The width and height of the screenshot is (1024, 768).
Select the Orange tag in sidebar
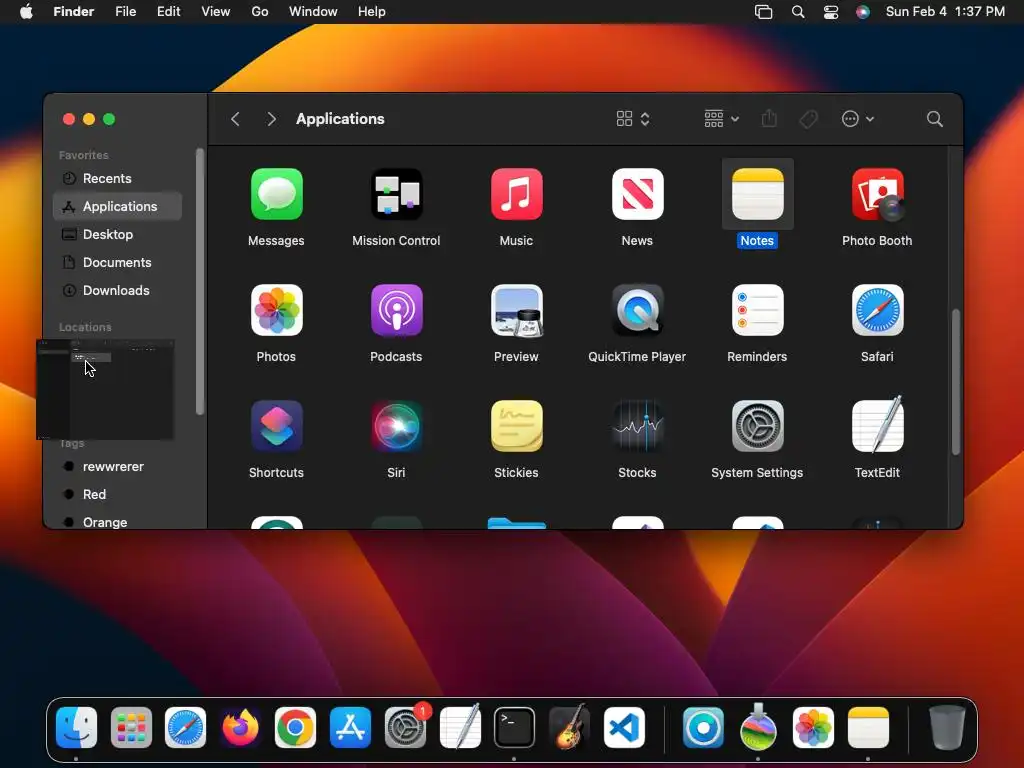(118, 522)
